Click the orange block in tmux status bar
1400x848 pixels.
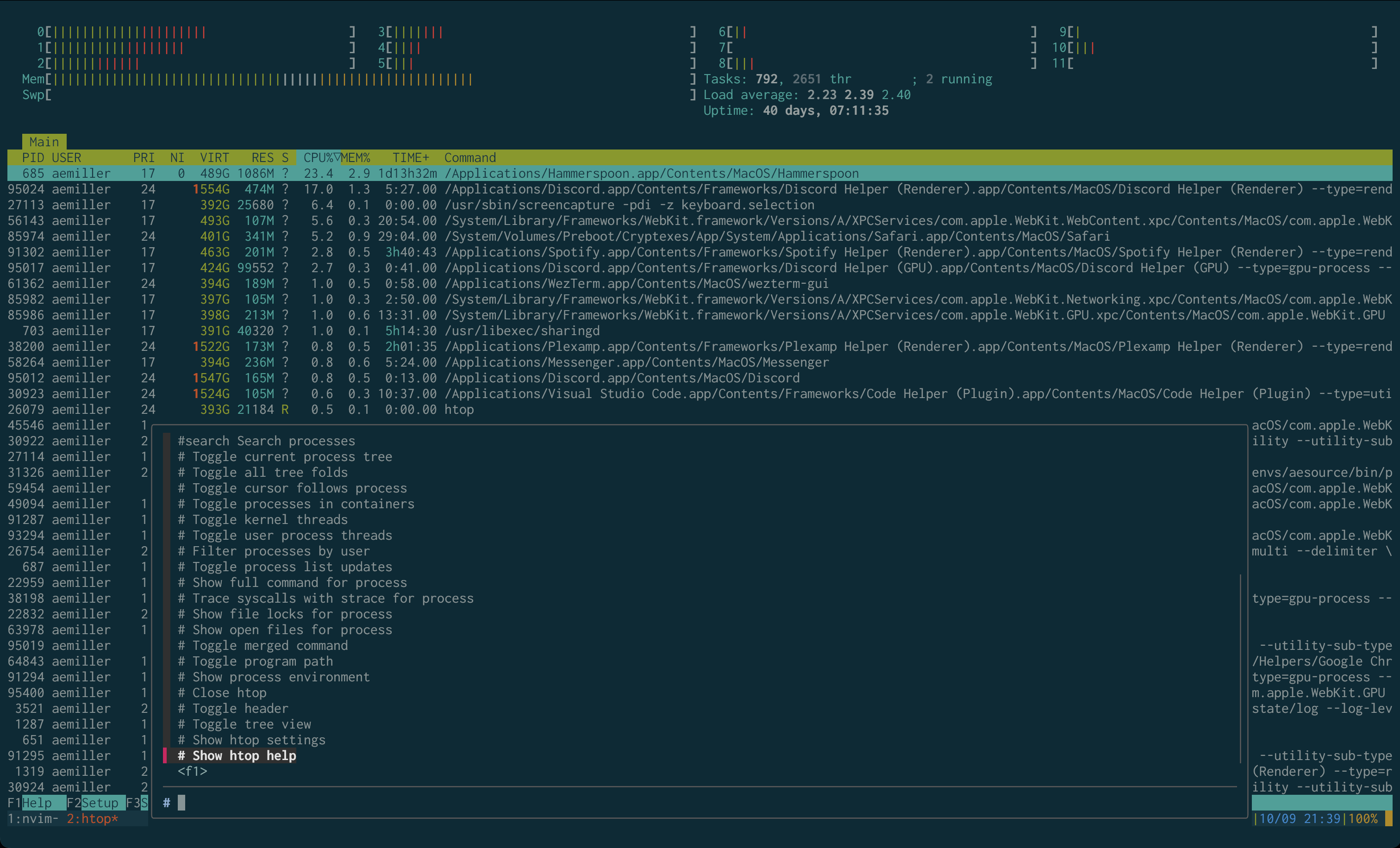pyautogui.click(x=1388, y=818)
